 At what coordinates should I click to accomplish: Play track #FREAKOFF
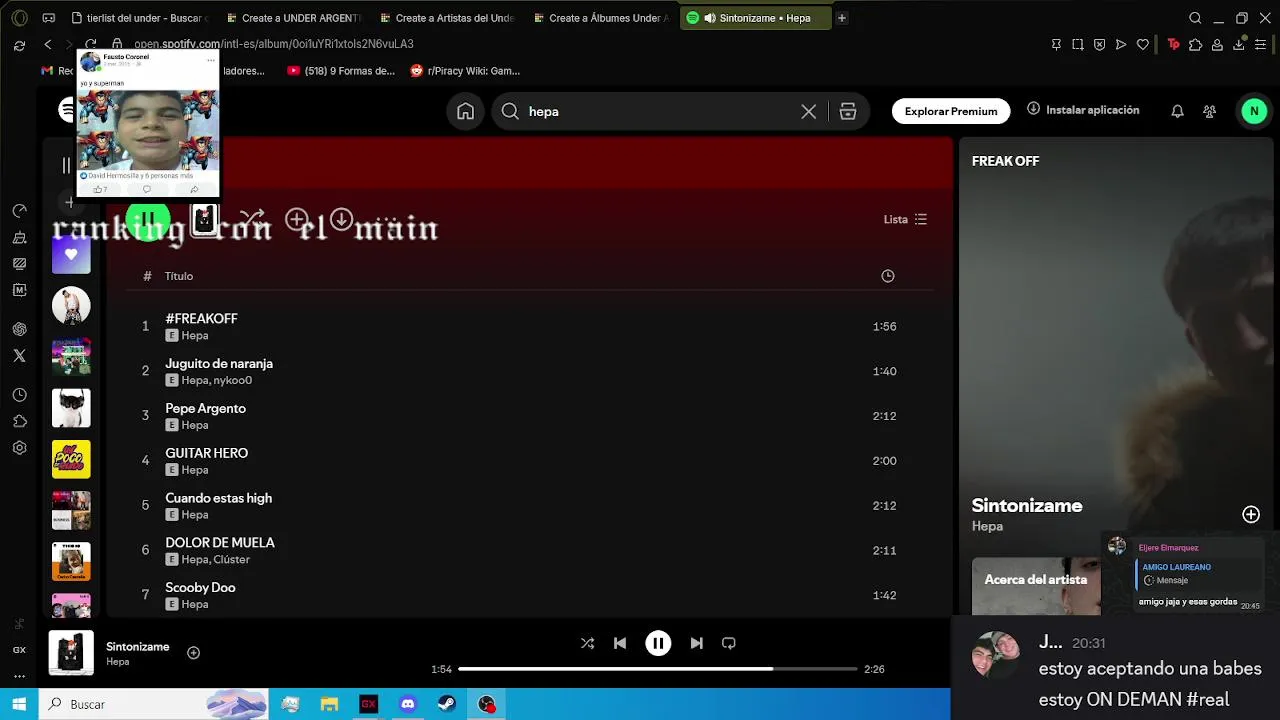(x=530, y=326)
